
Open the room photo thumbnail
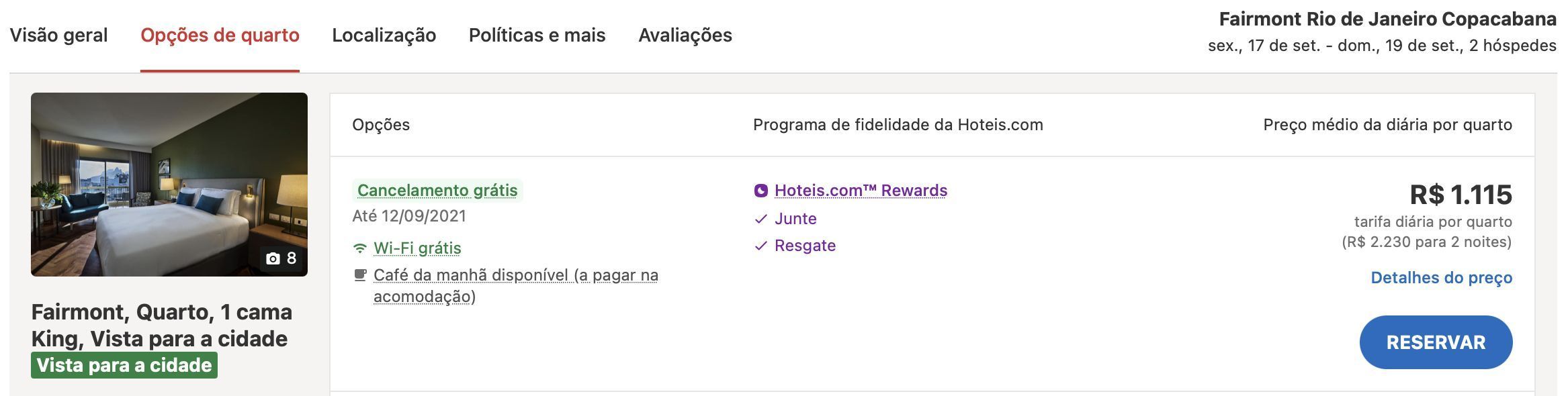point(169,185)
